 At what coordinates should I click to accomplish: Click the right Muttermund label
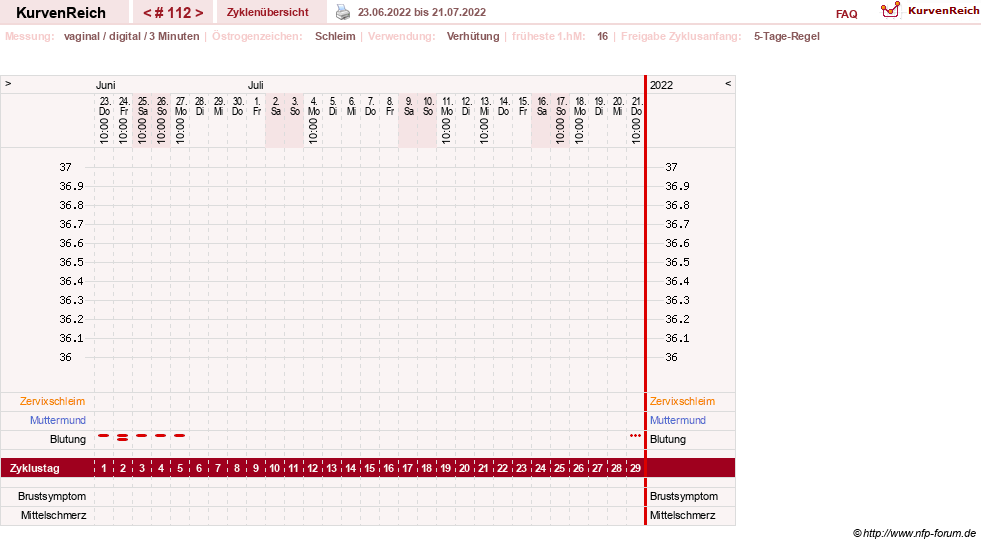678,420
